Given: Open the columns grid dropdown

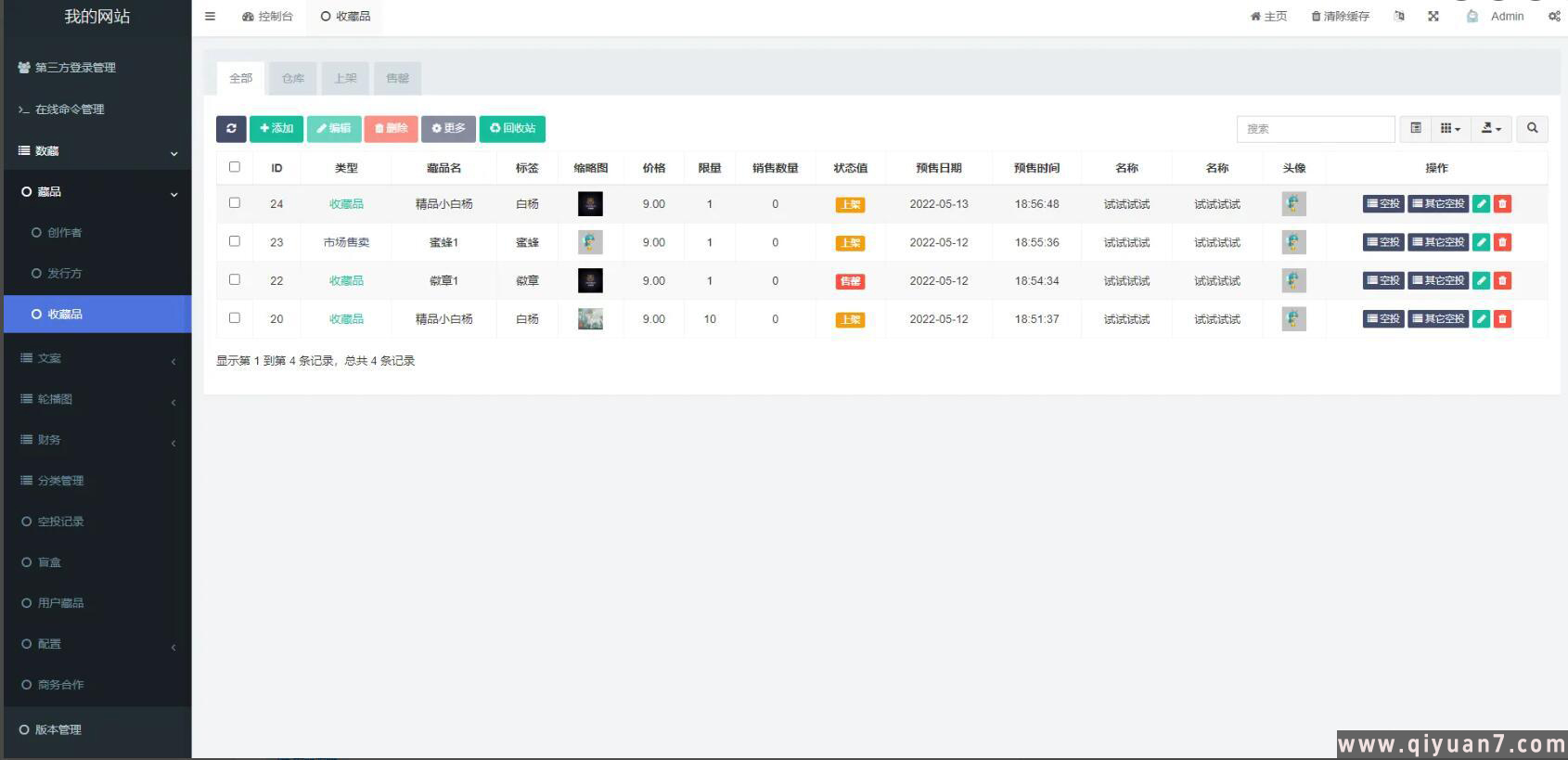Looking at the screenshot, I should (1450, 129).
